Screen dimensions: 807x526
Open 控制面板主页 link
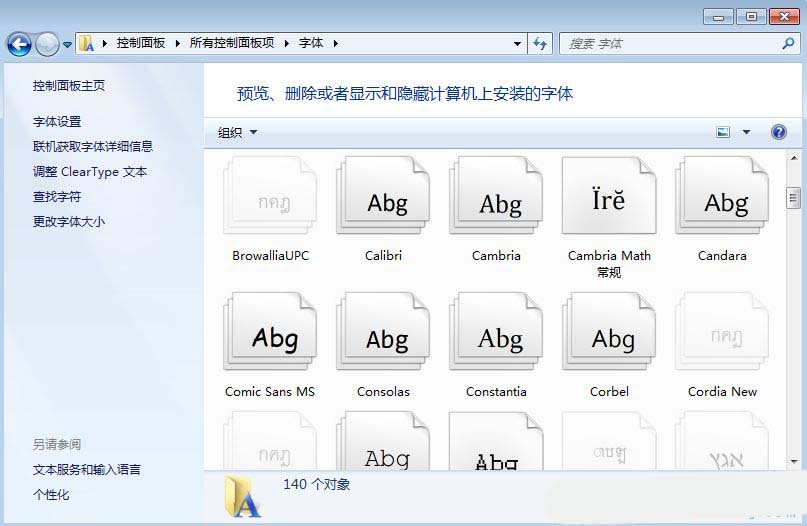[x=68, y=85]
